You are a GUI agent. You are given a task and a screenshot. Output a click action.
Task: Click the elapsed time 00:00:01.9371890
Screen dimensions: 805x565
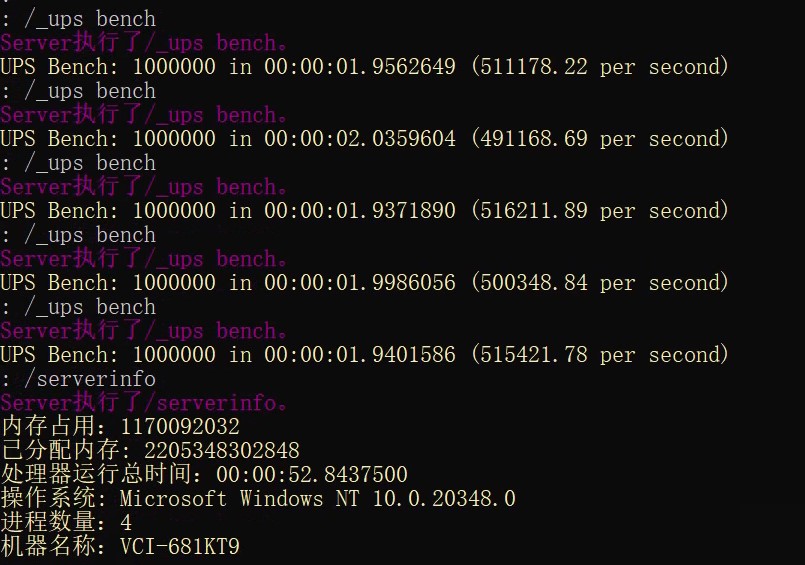[x=360, y=211]
